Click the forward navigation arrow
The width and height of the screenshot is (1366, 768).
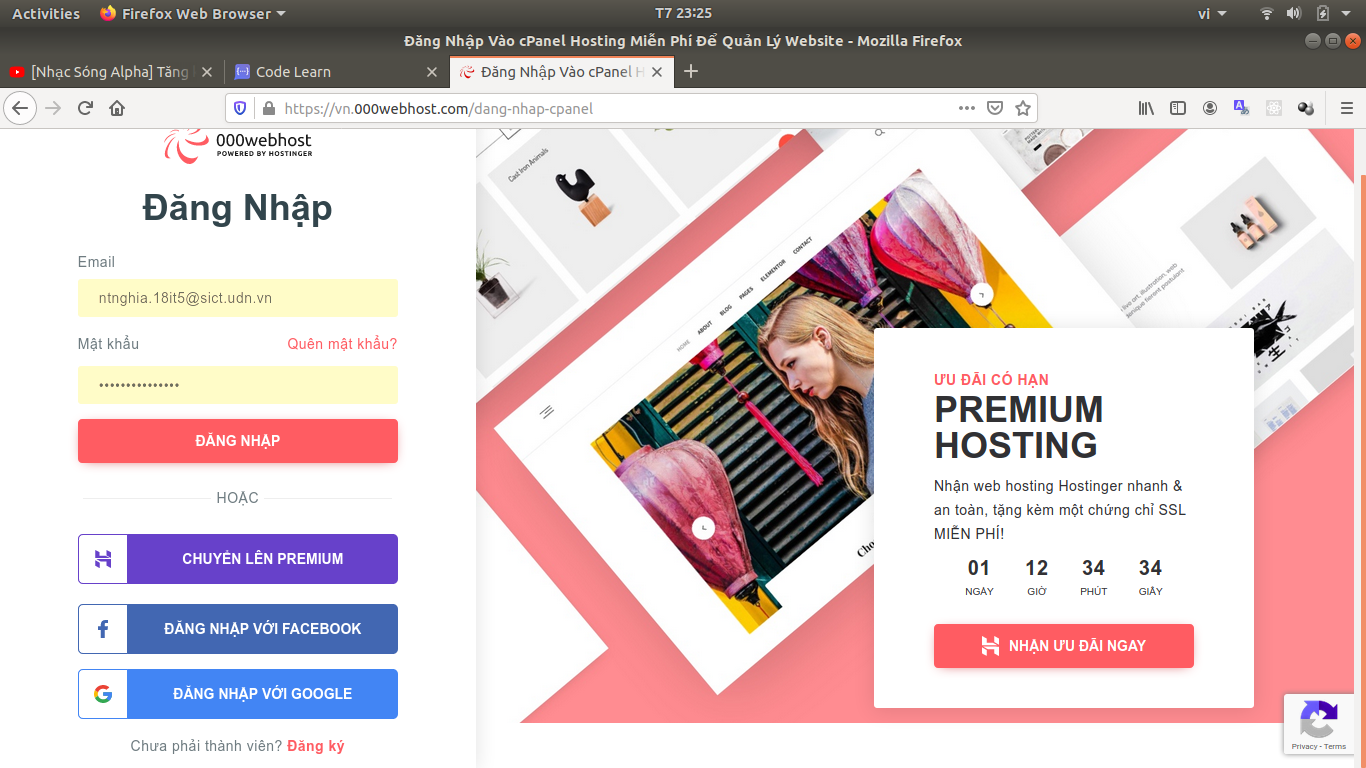(x=53, y=108)
